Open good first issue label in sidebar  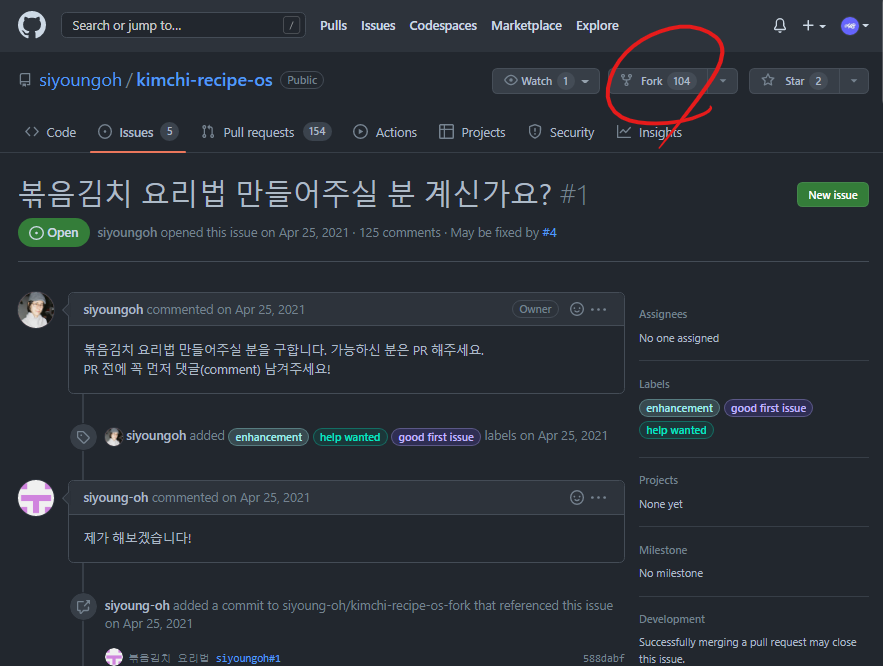(768, 408)
